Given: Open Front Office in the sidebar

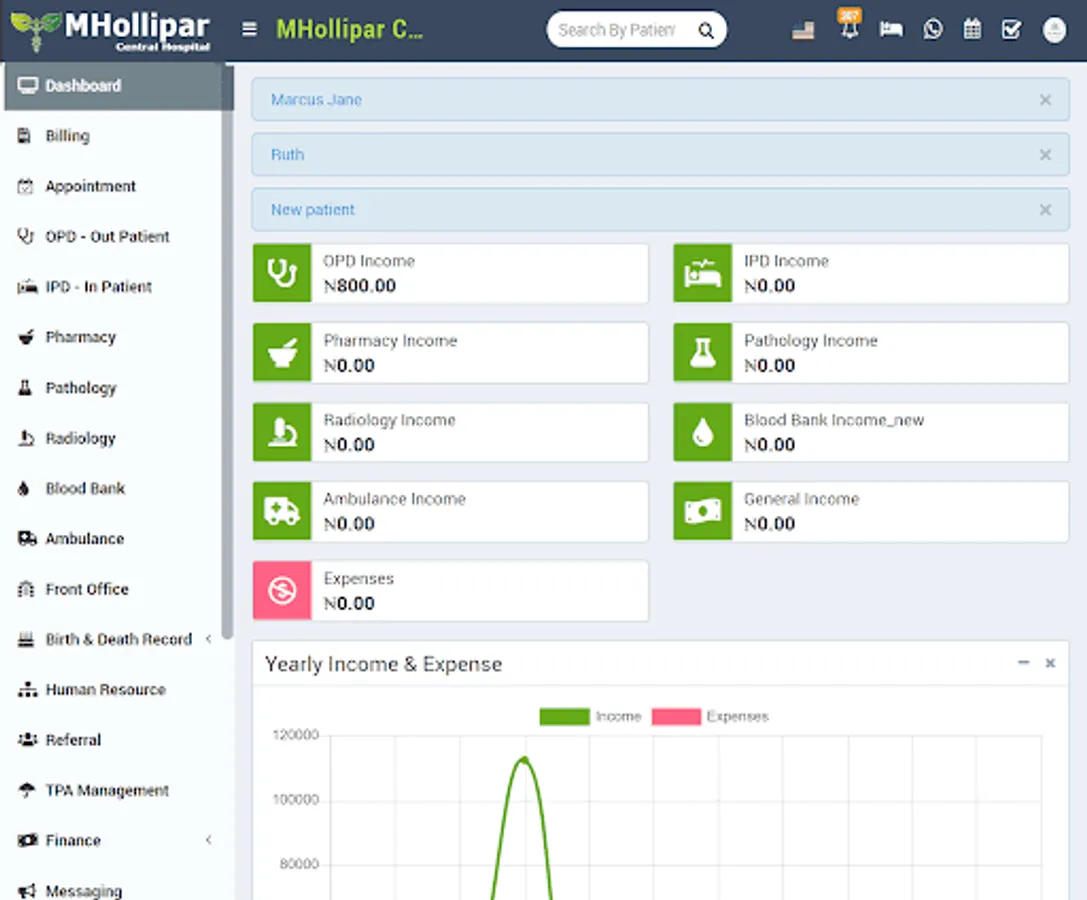Looking at the screenshot, I should tap(113, 589).
